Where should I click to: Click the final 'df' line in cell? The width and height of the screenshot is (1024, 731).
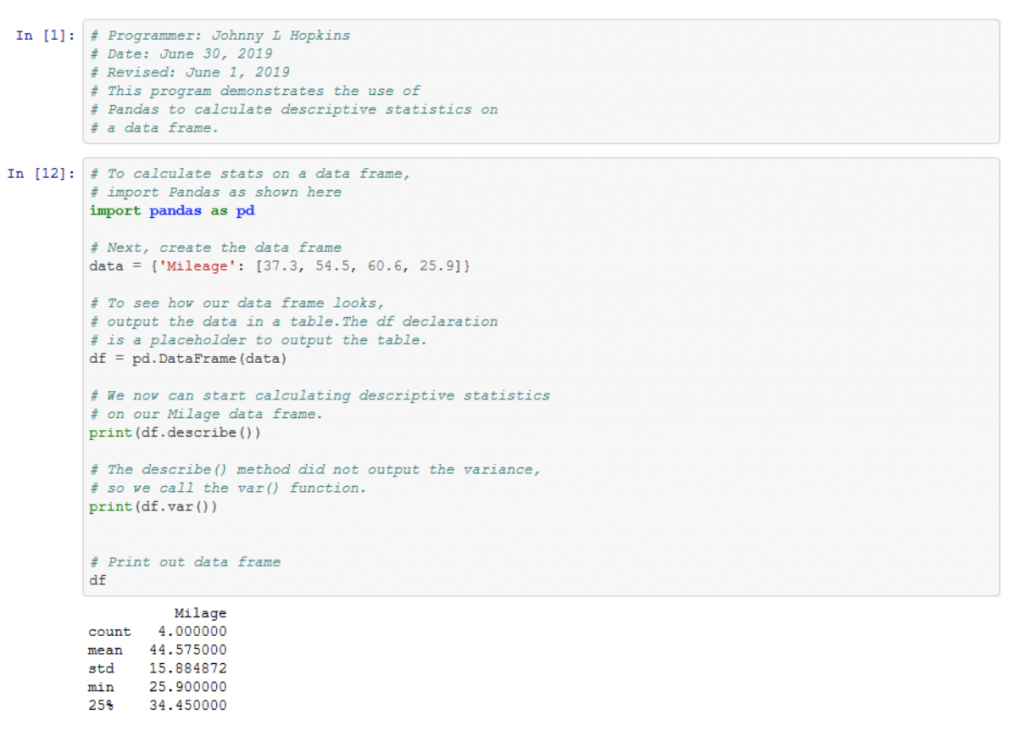pos(97,580)
